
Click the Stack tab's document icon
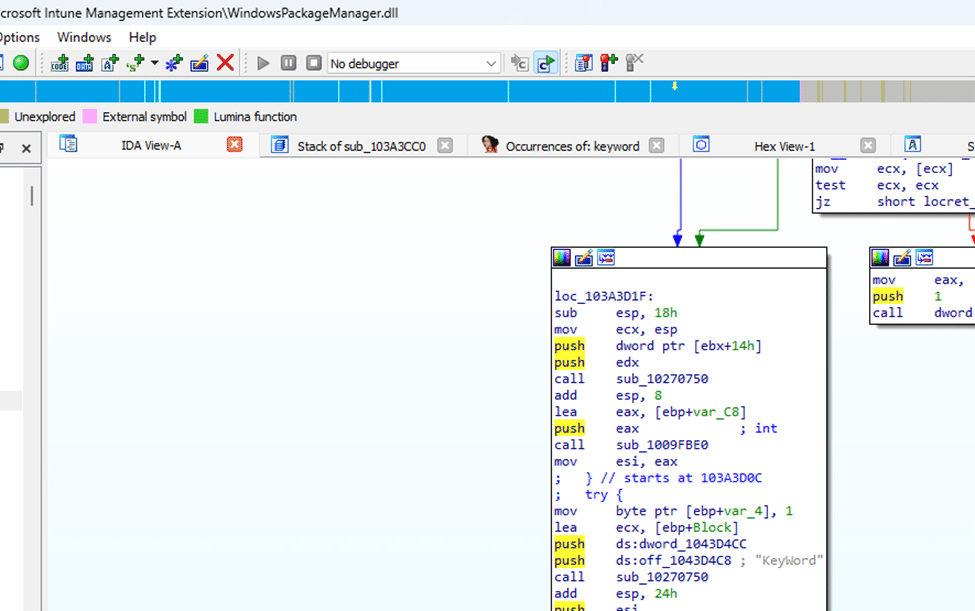[280, 145]
